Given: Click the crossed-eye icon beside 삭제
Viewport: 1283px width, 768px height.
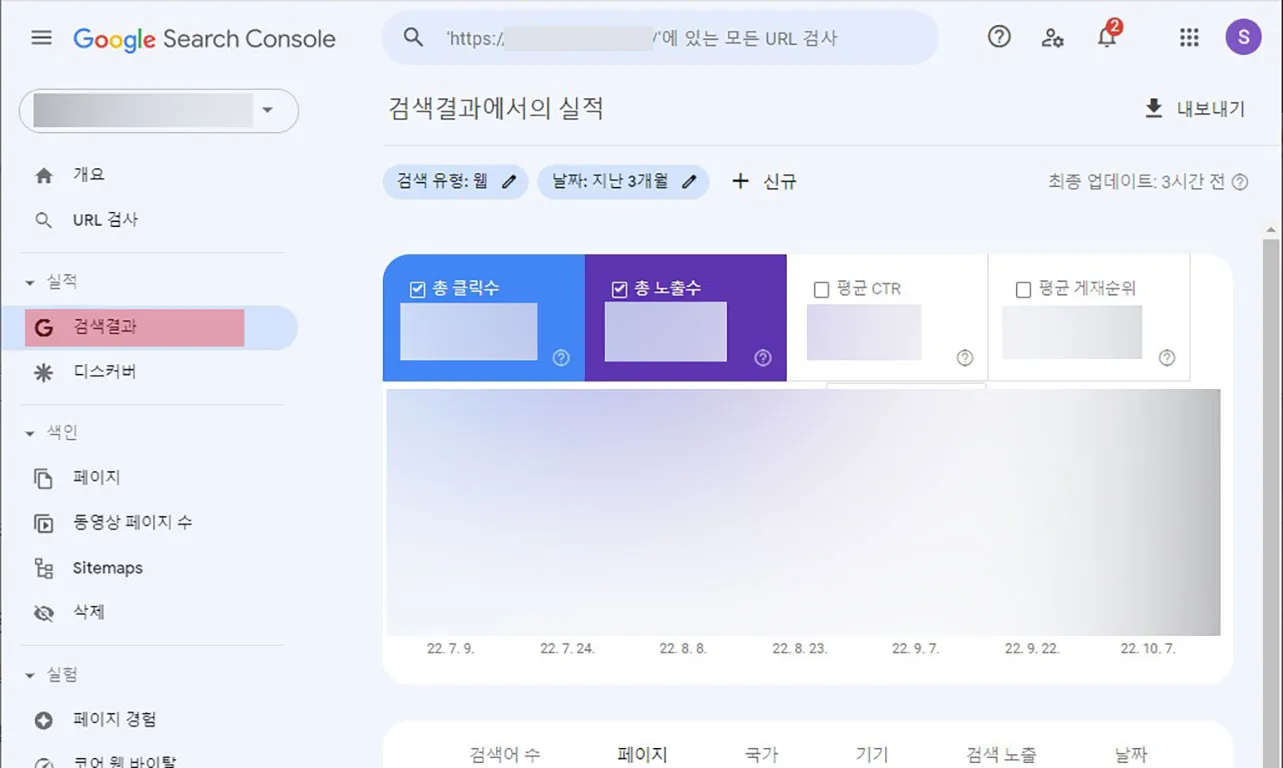Looking at the screenshot, I should point(44,612).
